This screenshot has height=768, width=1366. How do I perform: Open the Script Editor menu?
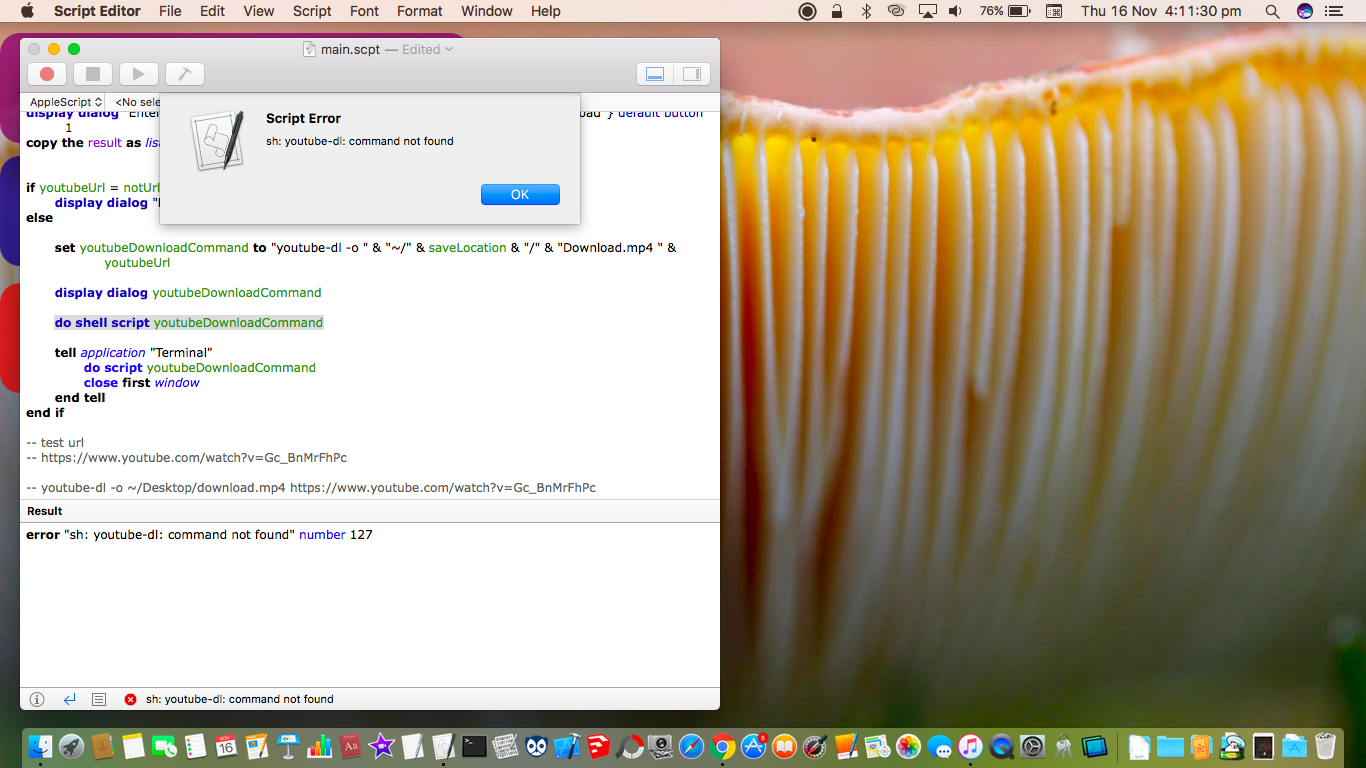click(97, 11)
